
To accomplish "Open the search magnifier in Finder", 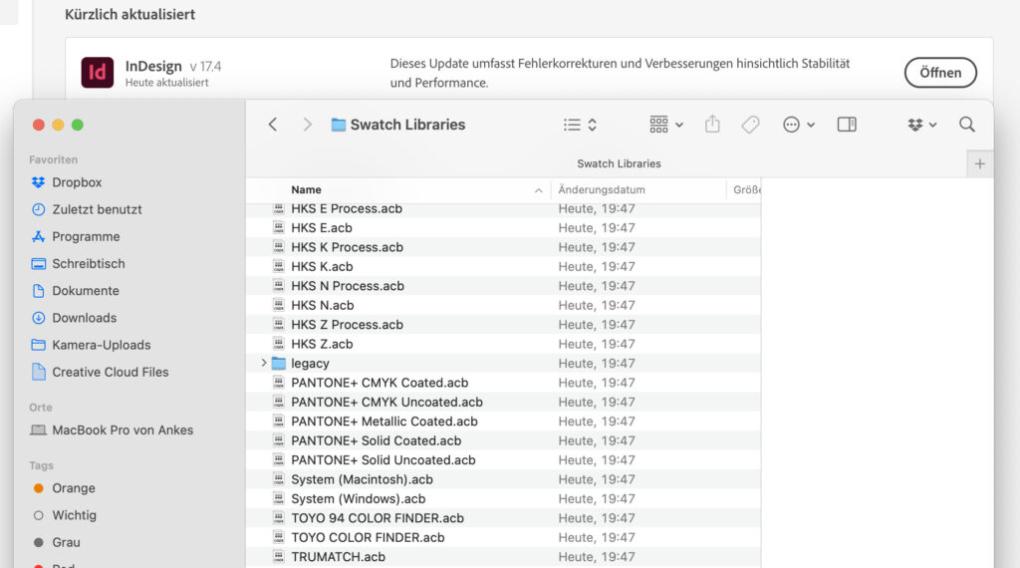I will [966, 125].
